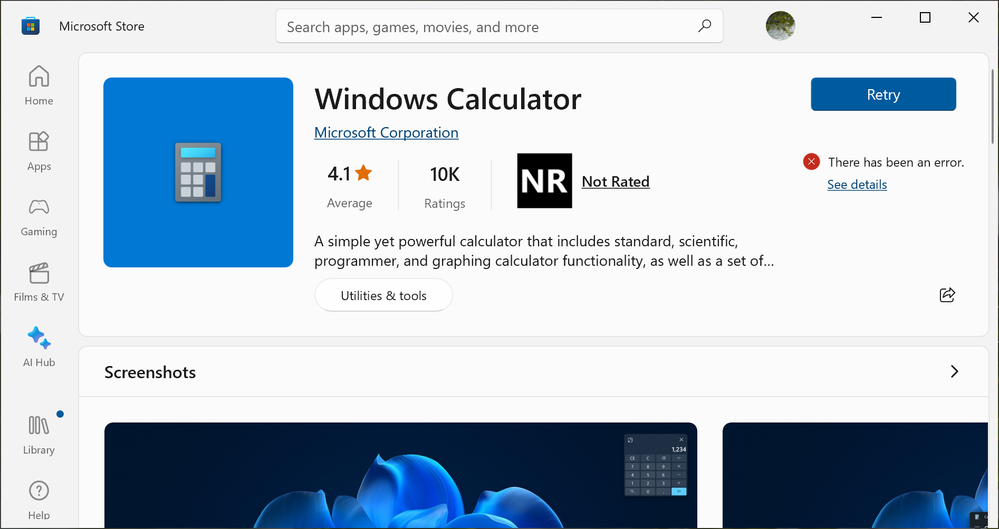
Task: Click the orange rating star
Action: click(x=364, y=173)
